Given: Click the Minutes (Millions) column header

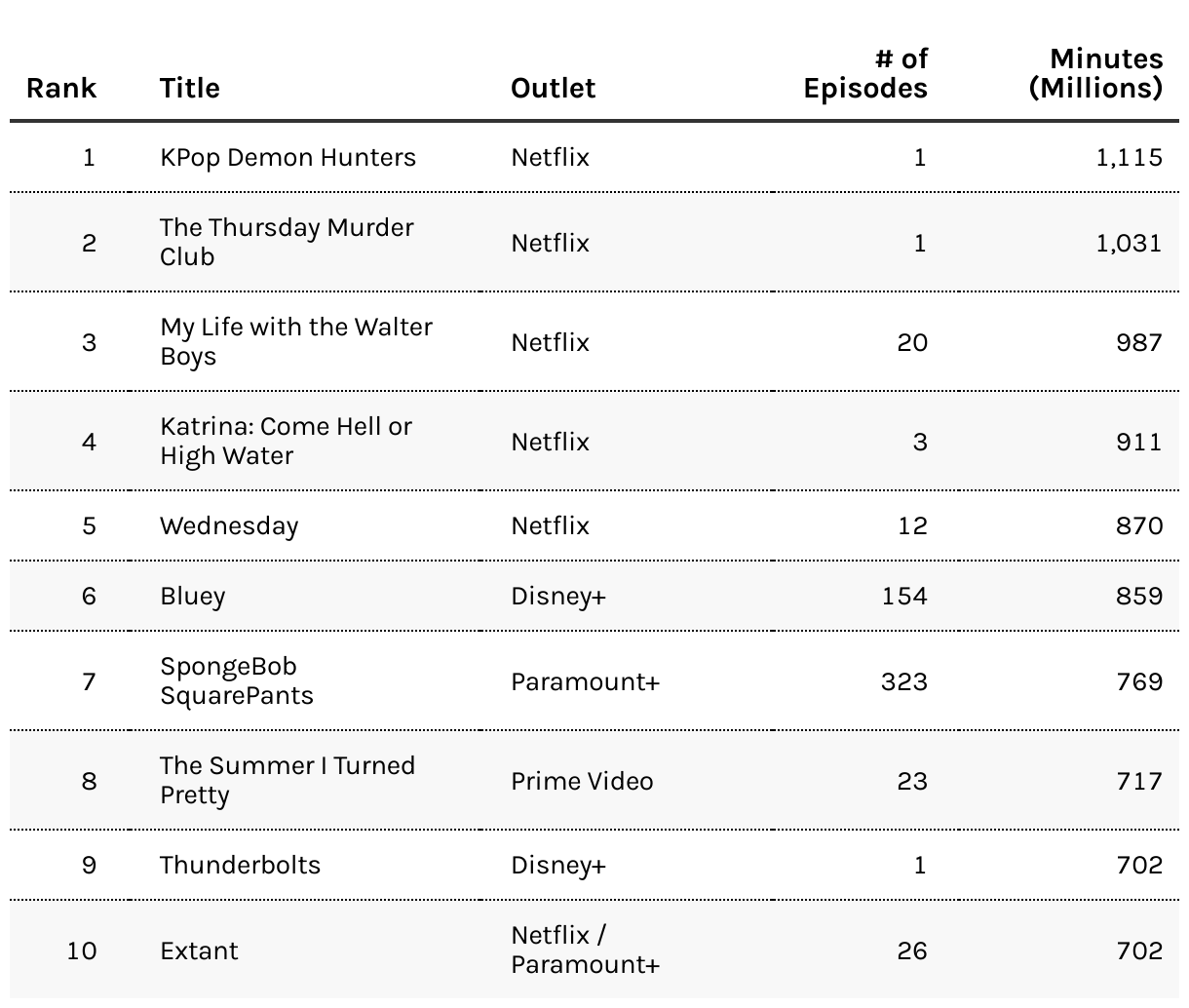Looking at the screenshot, I should [x=1095, y=74].
